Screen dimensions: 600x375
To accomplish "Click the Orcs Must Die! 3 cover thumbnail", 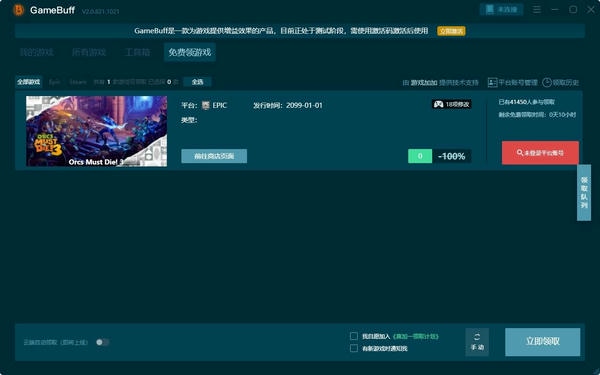I will click(96, 131).
